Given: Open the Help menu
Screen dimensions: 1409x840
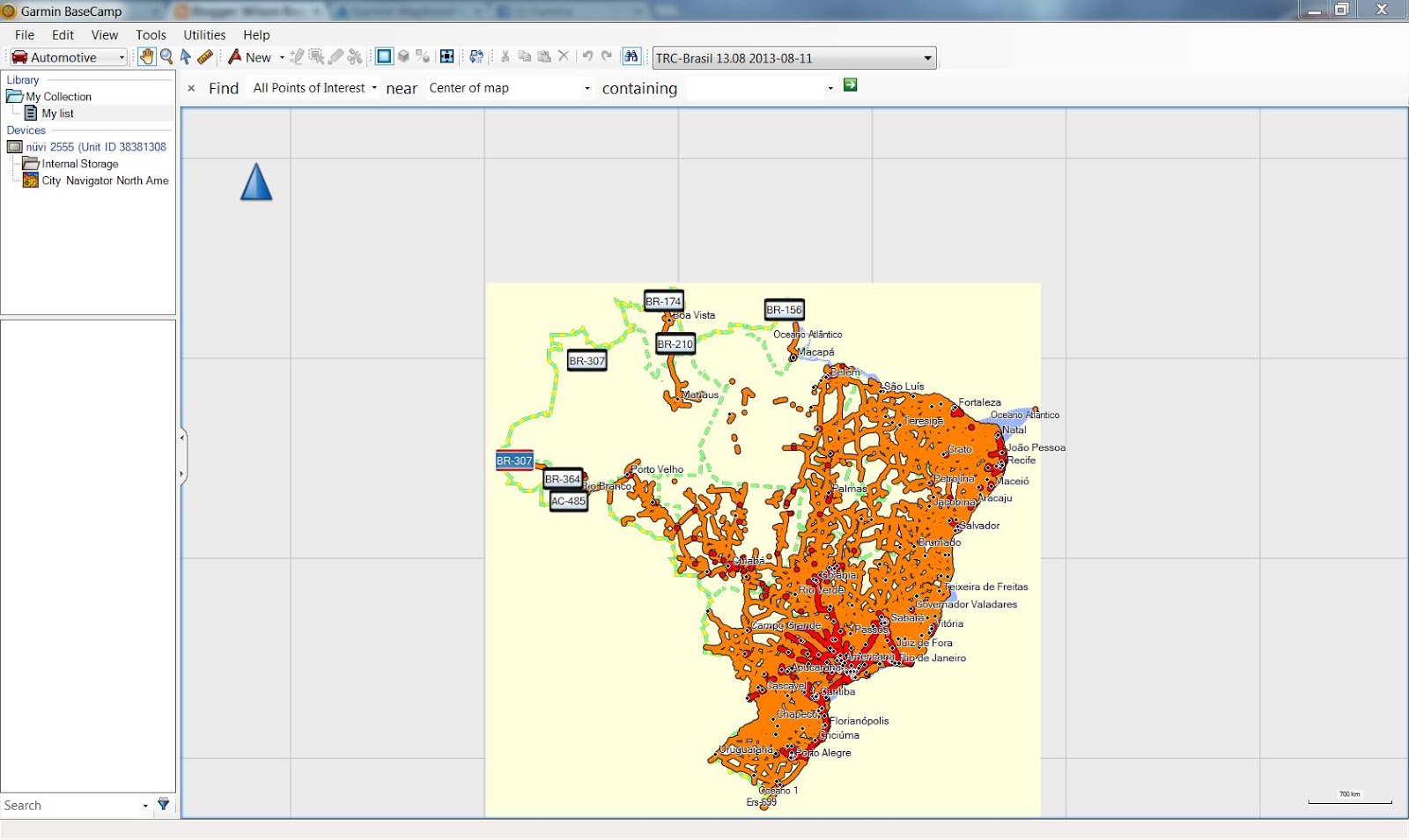Looking at the screenshot, I should coord(256,35).
